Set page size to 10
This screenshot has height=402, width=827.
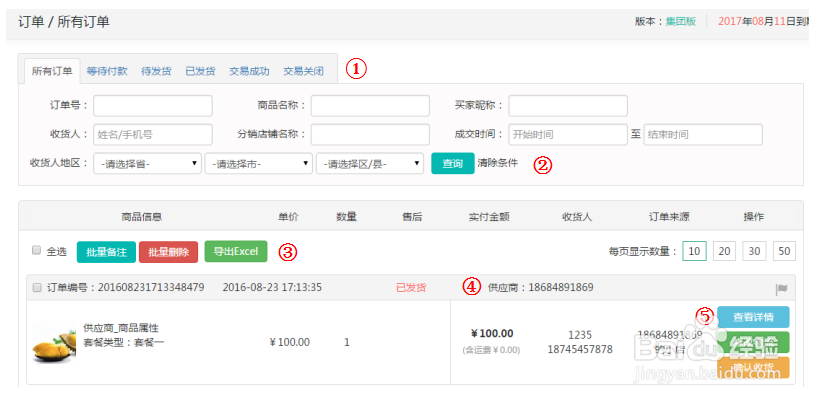pyautogui.click(x=694, y=251)
